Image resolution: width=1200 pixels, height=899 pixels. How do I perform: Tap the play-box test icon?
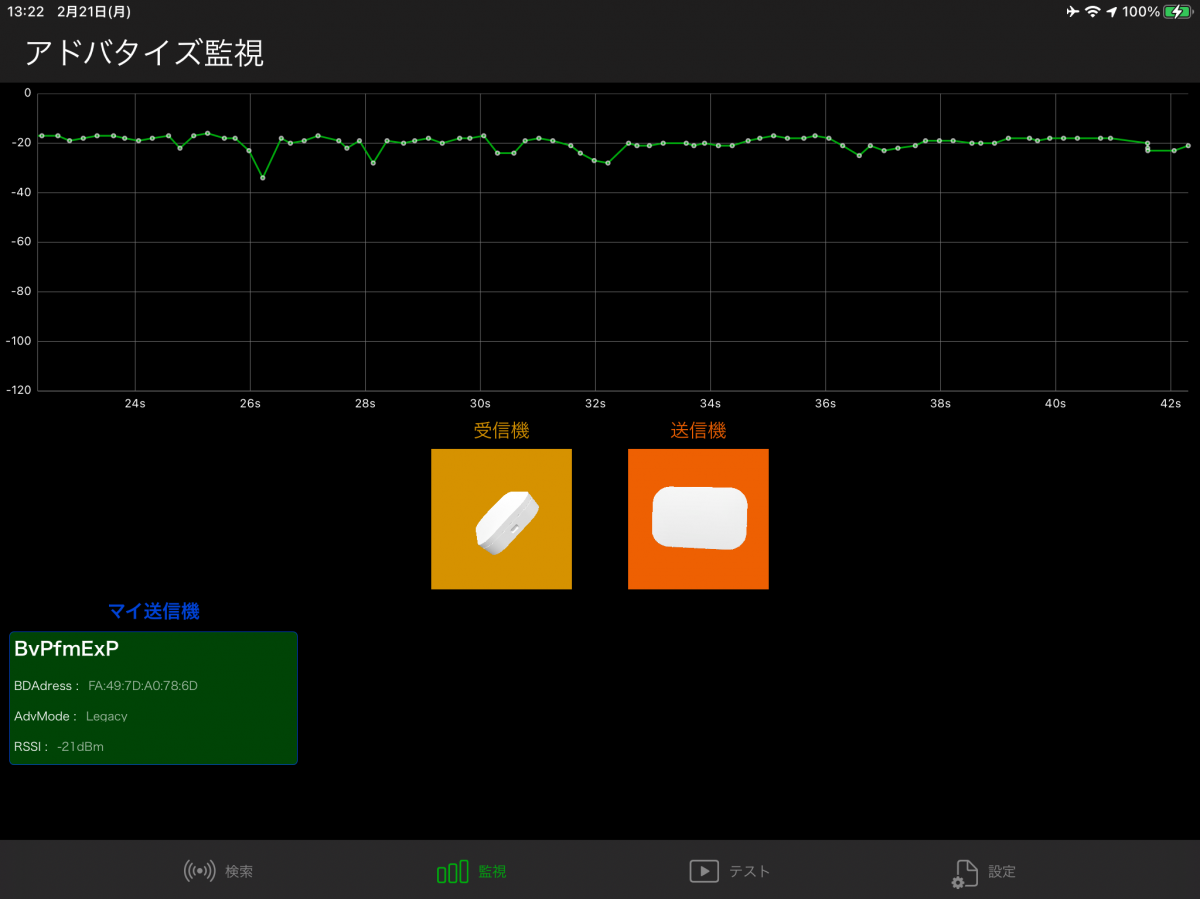click(704, 871)
